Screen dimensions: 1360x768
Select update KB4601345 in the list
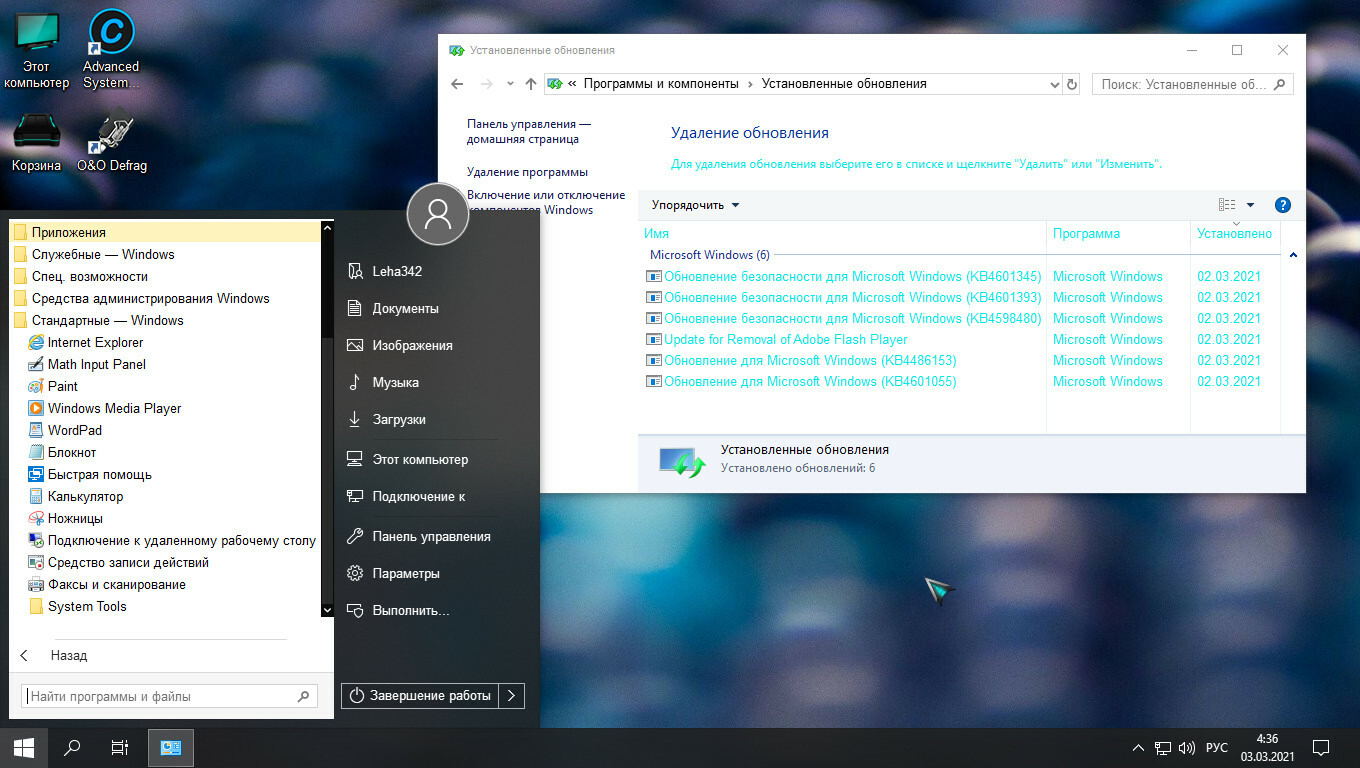coord(844,276)
